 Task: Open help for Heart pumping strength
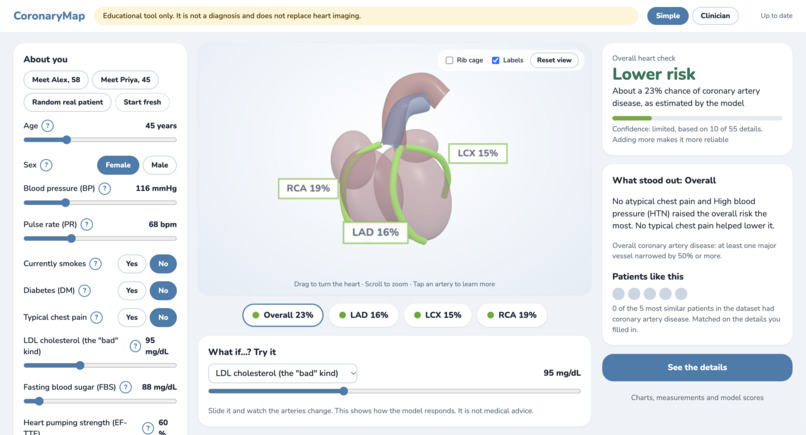(148, 428)
